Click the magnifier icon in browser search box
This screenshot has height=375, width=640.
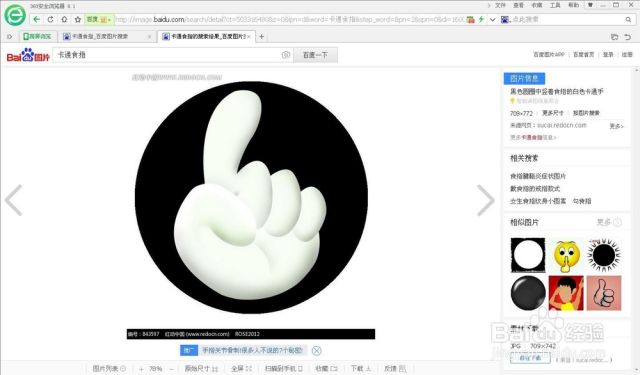click(628, 19)
